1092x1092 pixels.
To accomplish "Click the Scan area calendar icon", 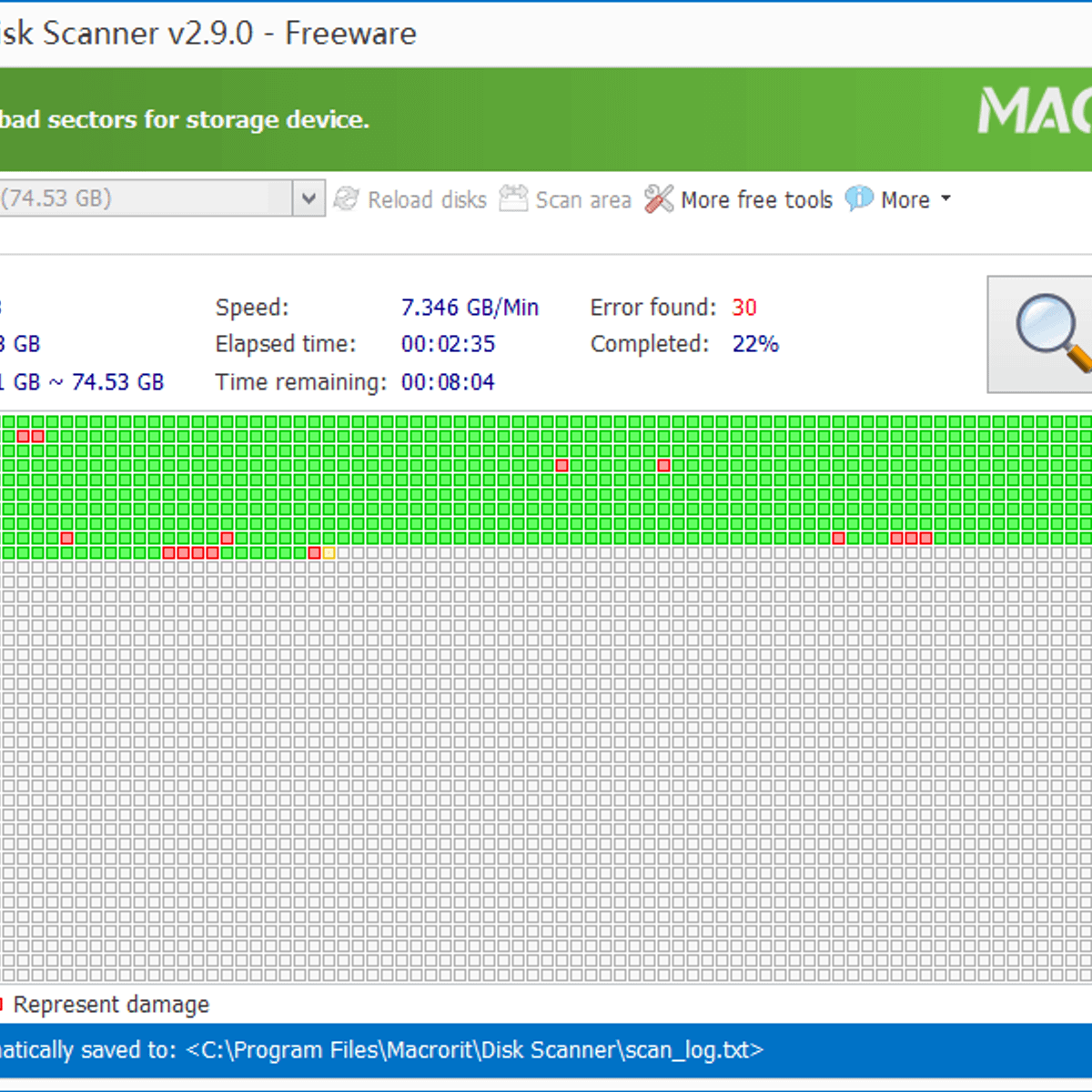I will coord(513,198).
